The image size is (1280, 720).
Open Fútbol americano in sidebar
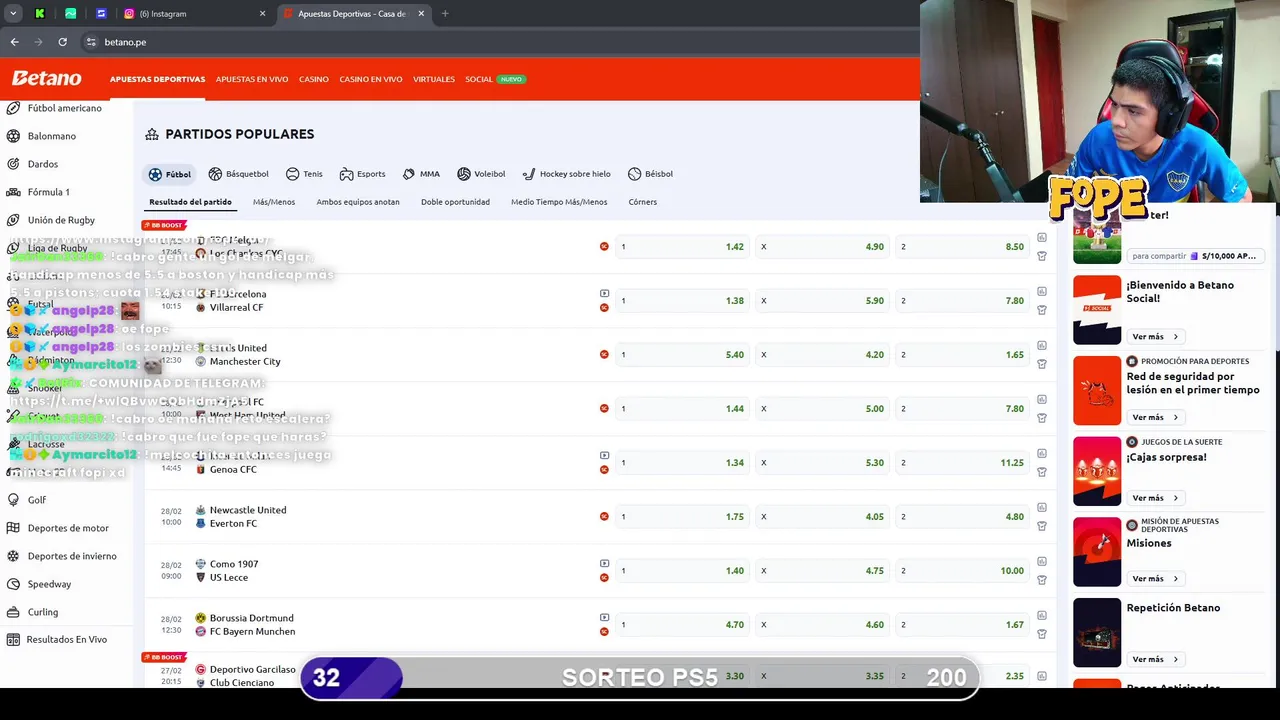[64, 108]
